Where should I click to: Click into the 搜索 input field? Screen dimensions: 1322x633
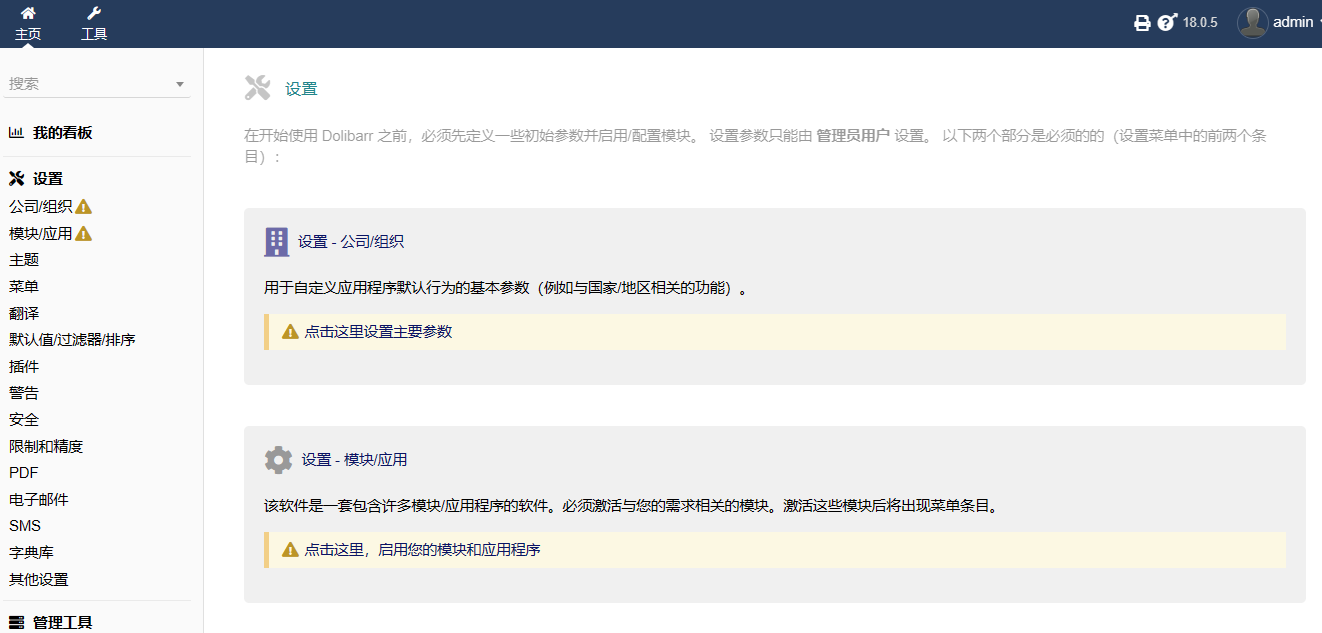[x=88, y=84]
